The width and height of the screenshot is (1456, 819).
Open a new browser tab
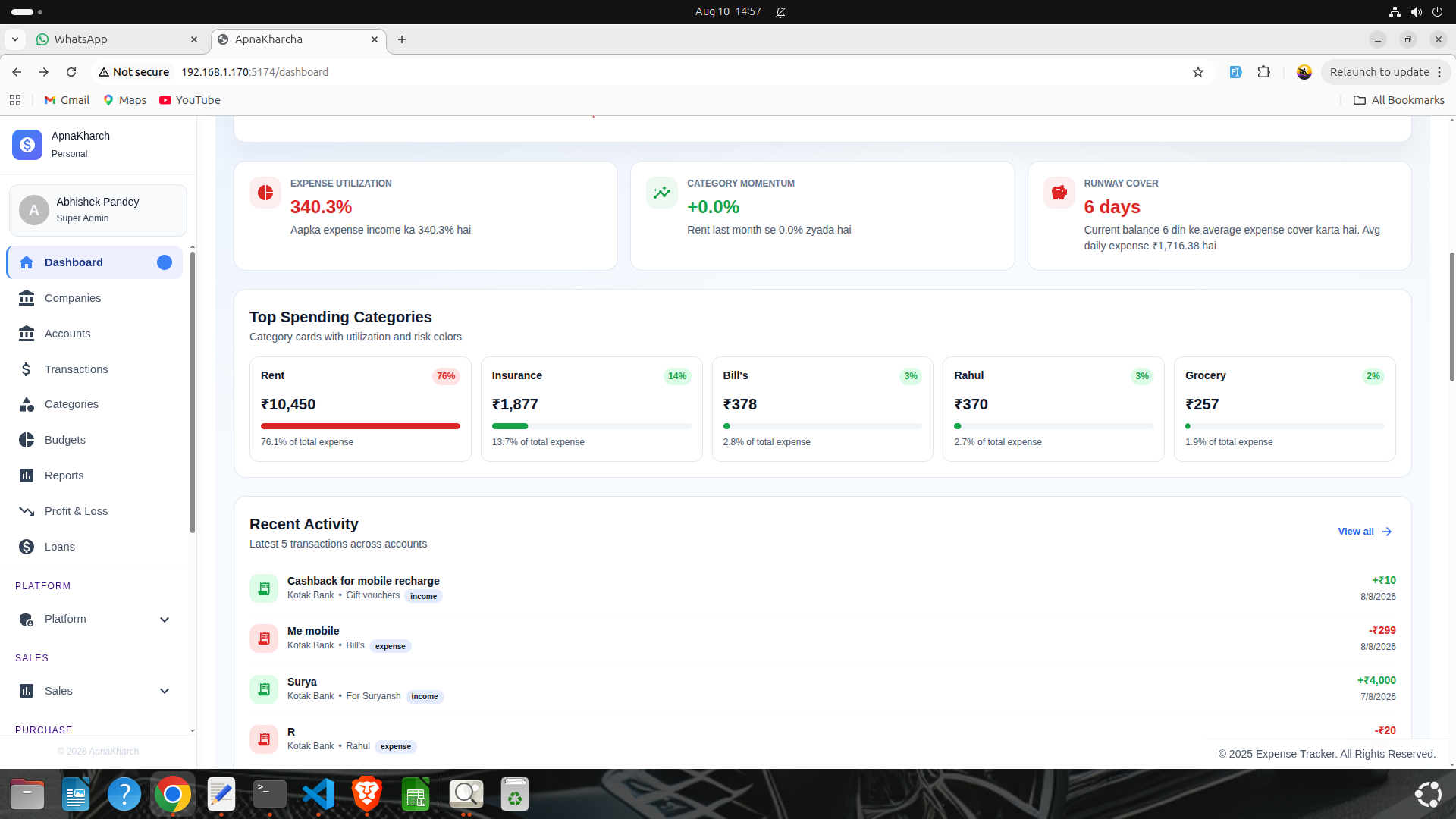click(x=402, y=39)
